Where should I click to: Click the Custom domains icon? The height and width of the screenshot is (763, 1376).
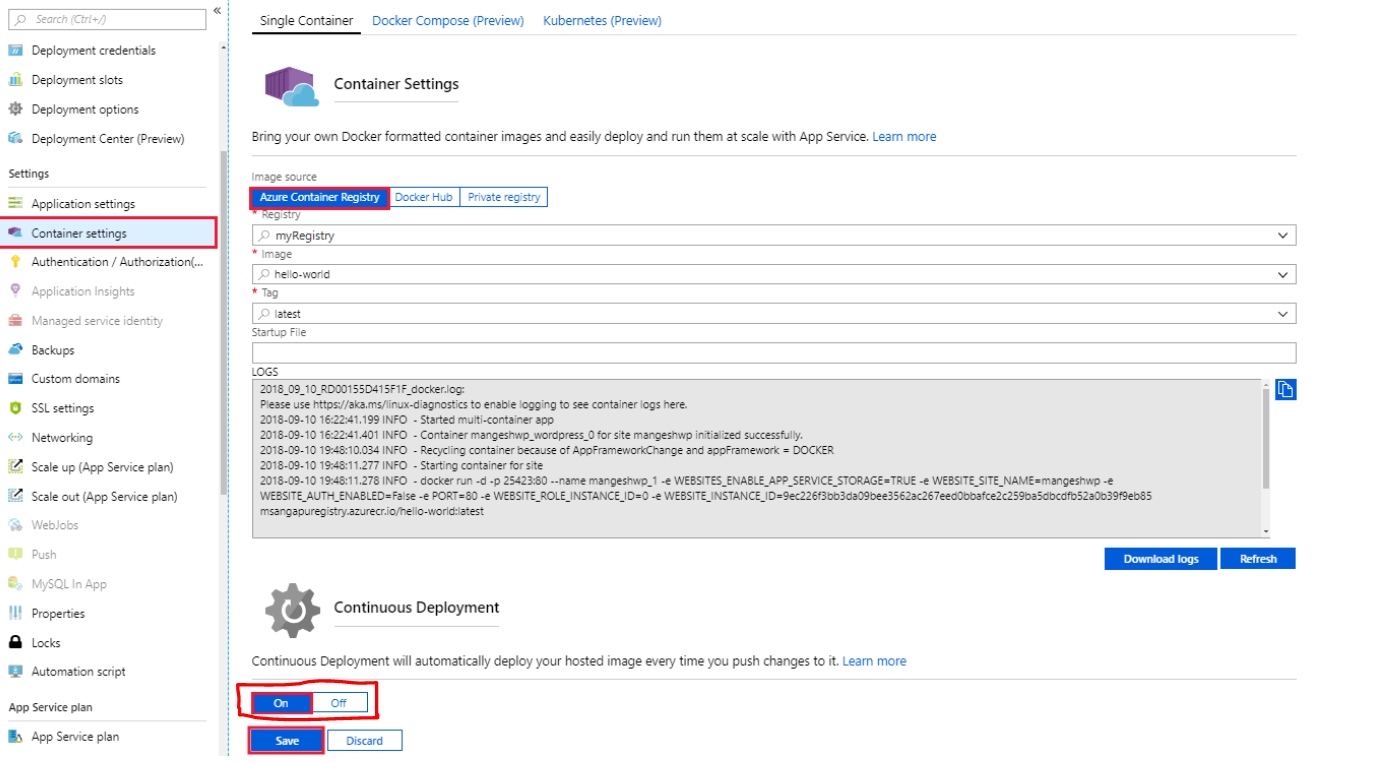tap(15, 379)
